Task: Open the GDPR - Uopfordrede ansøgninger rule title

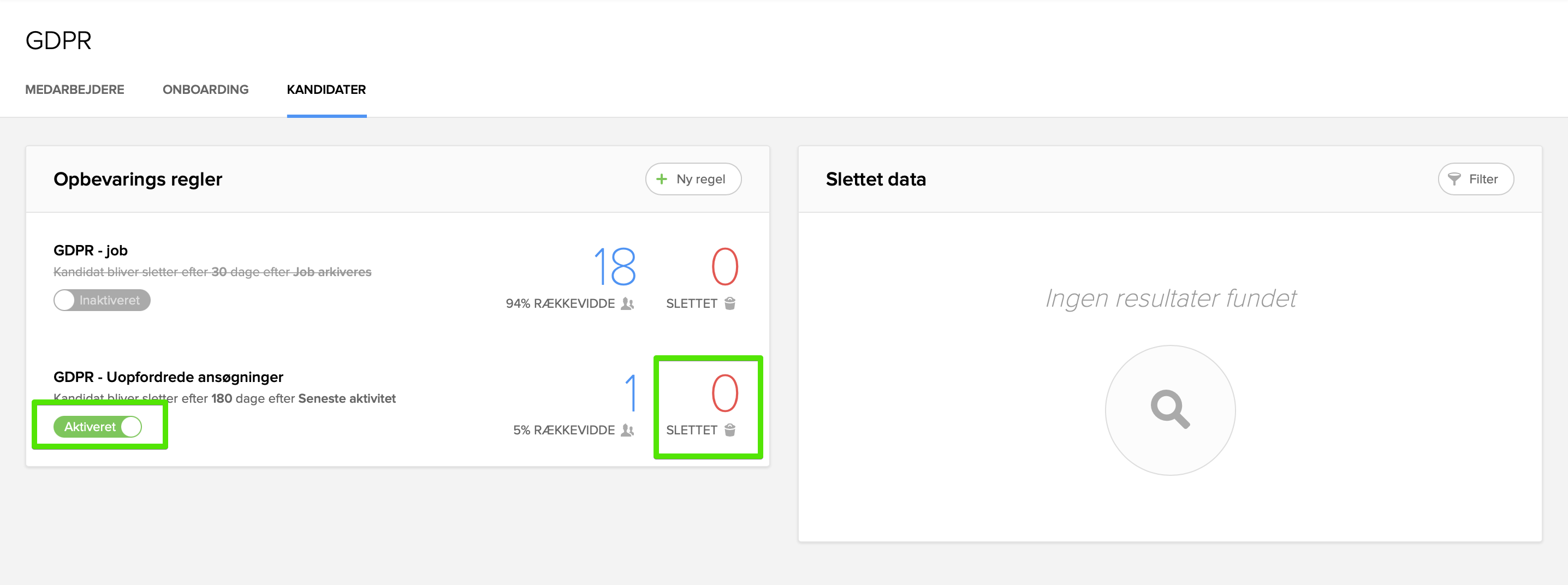Action: 168,377
